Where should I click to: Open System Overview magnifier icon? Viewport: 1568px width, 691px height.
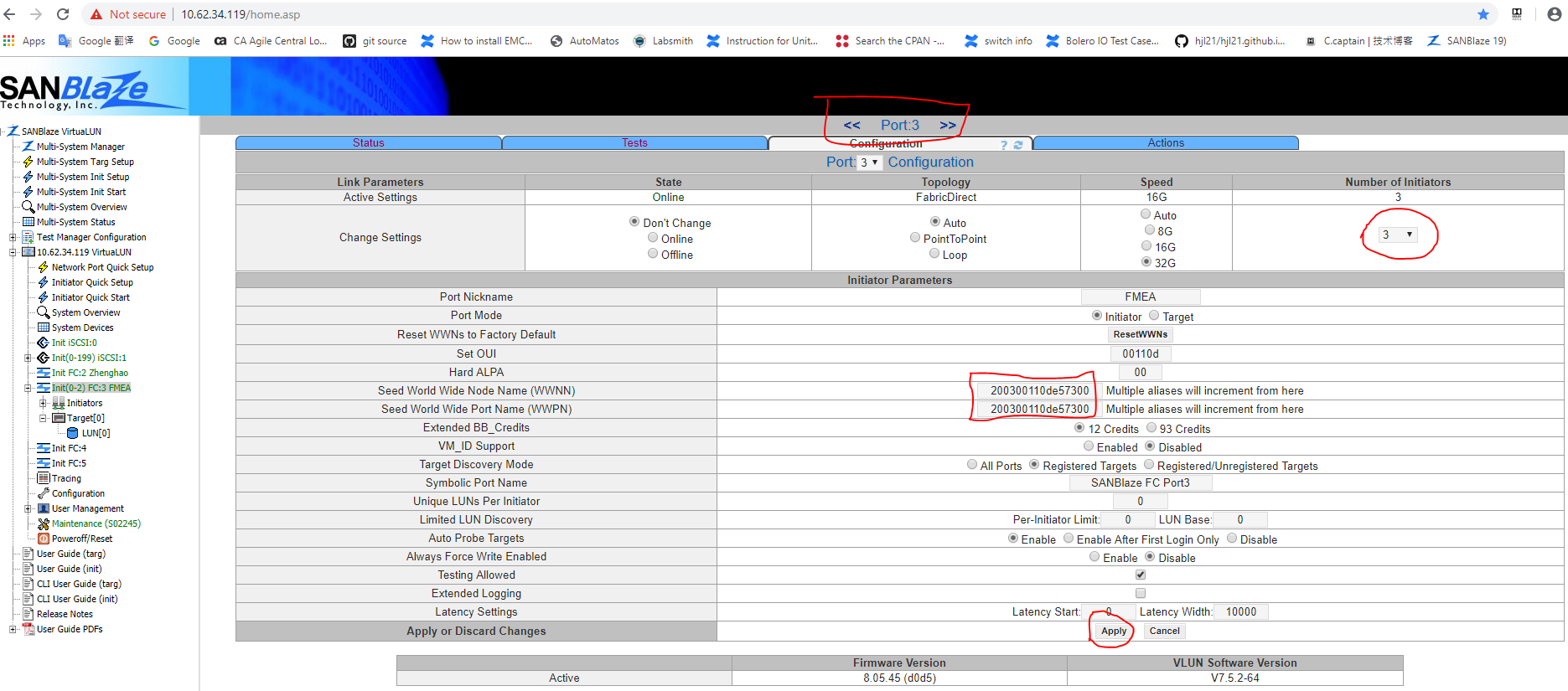(44, 312)
